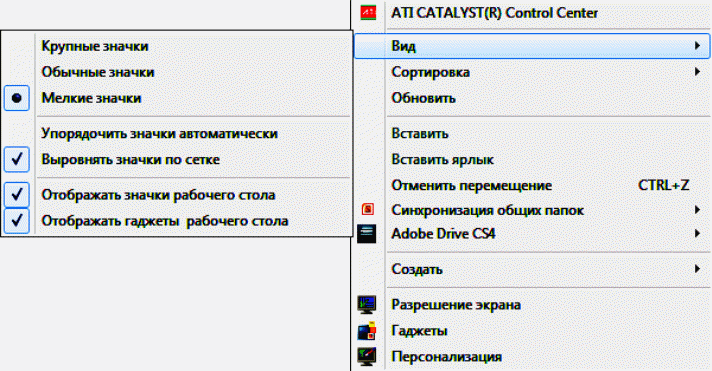Click the Гаджеты icon

tap(366, 331)
